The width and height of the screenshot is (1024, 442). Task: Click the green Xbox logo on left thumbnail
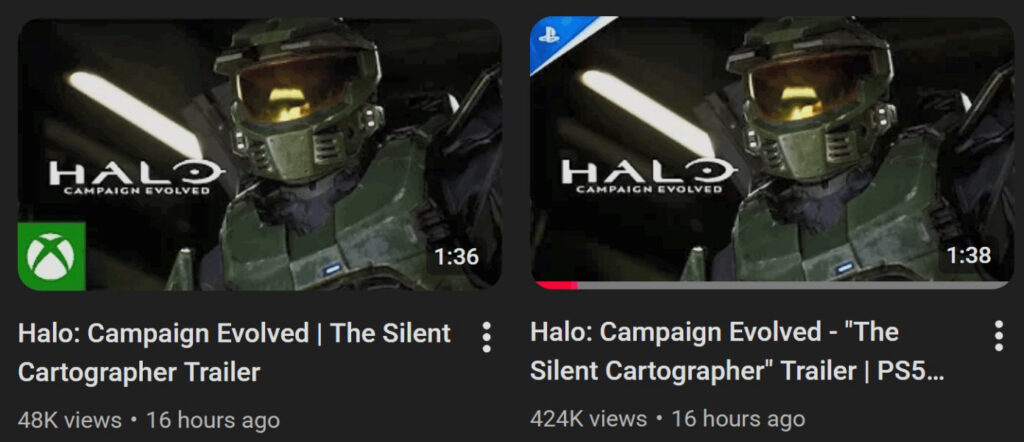[x=52, y=256]
